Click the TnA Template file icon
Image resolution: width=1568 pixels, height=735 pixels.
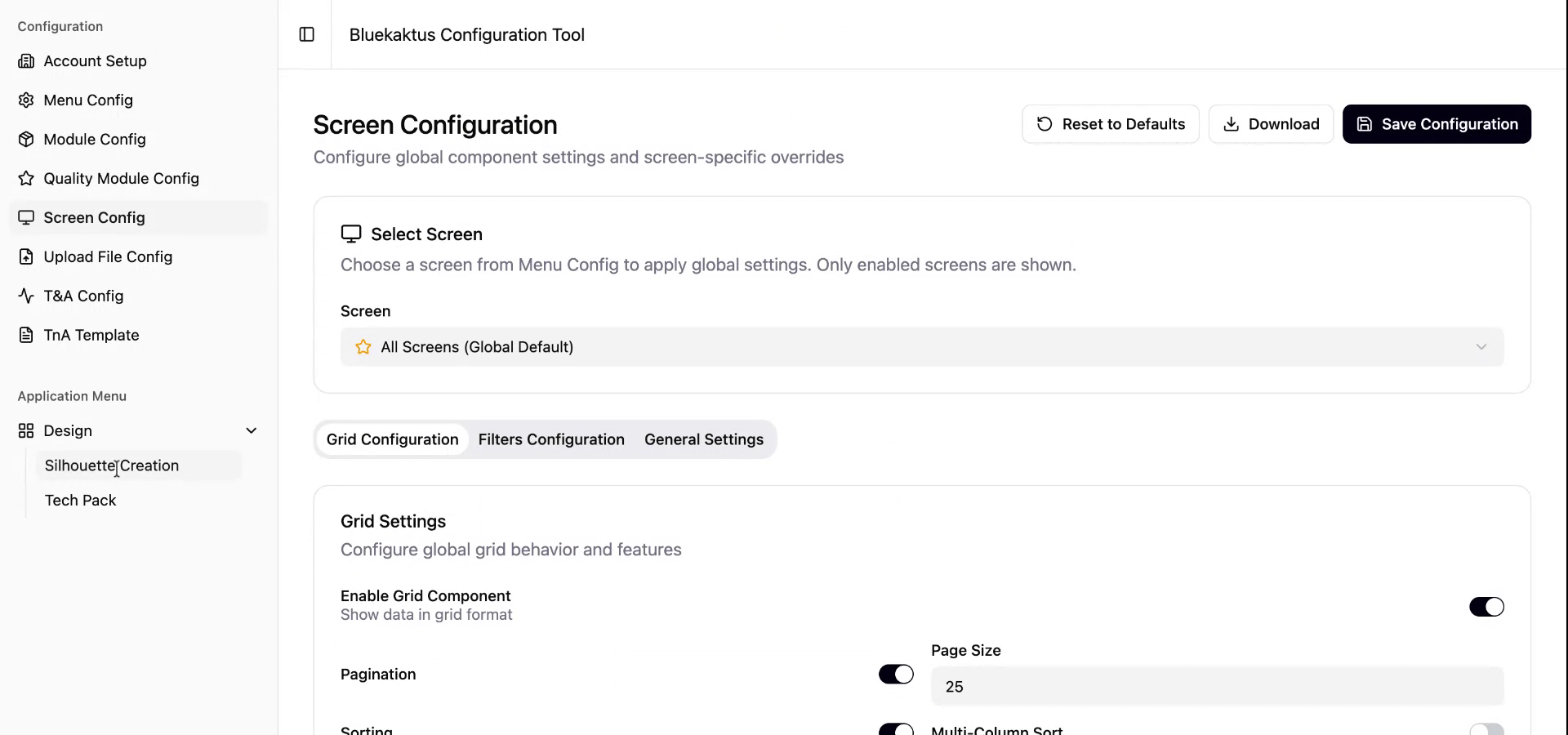coord(26,336)
